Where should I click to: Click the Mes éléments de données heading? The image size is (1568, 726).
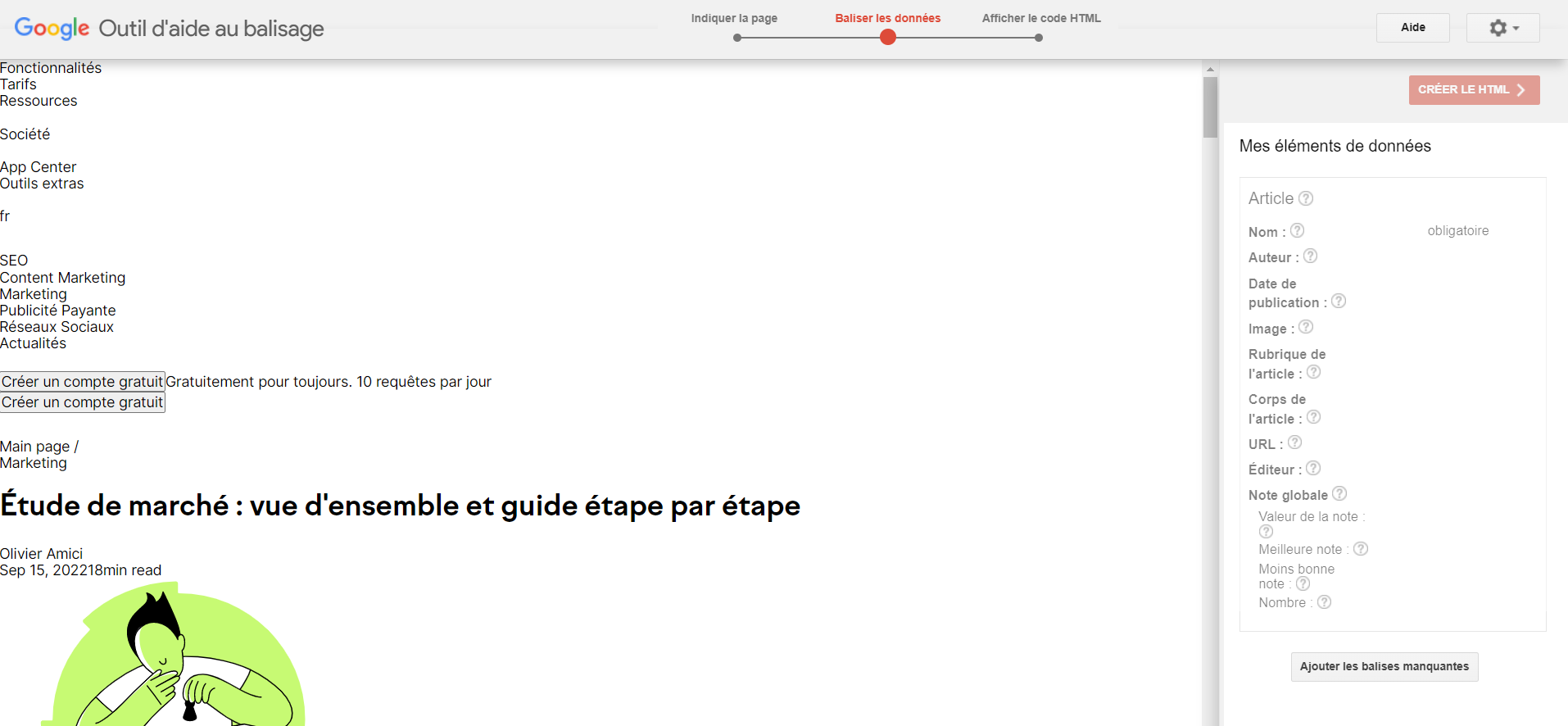[x=1335, y=146]
